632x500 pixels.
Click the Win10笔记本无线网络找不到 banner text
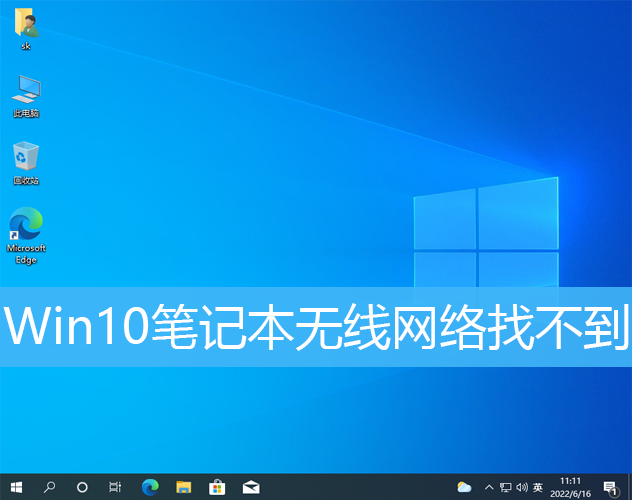[x=316, y=328]
